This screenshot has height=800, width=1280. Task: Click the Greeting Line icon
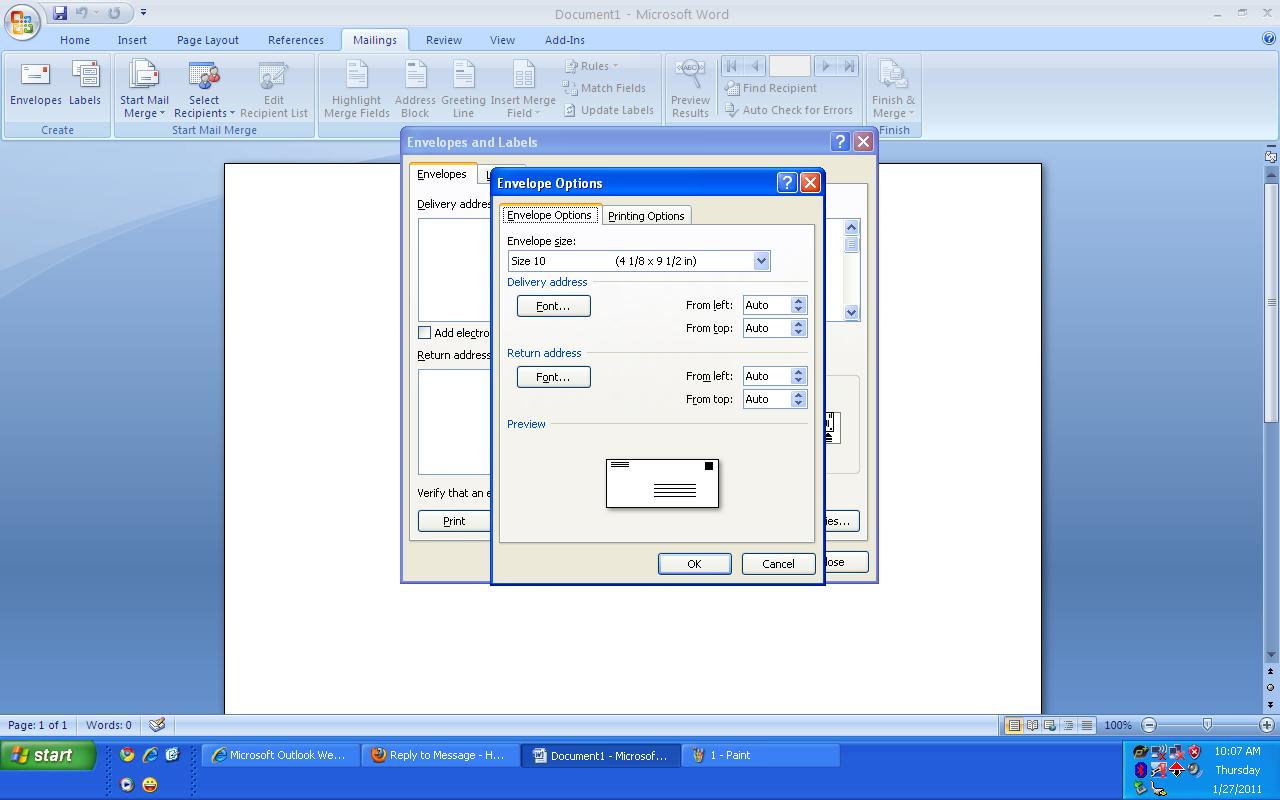pos(463,90)
